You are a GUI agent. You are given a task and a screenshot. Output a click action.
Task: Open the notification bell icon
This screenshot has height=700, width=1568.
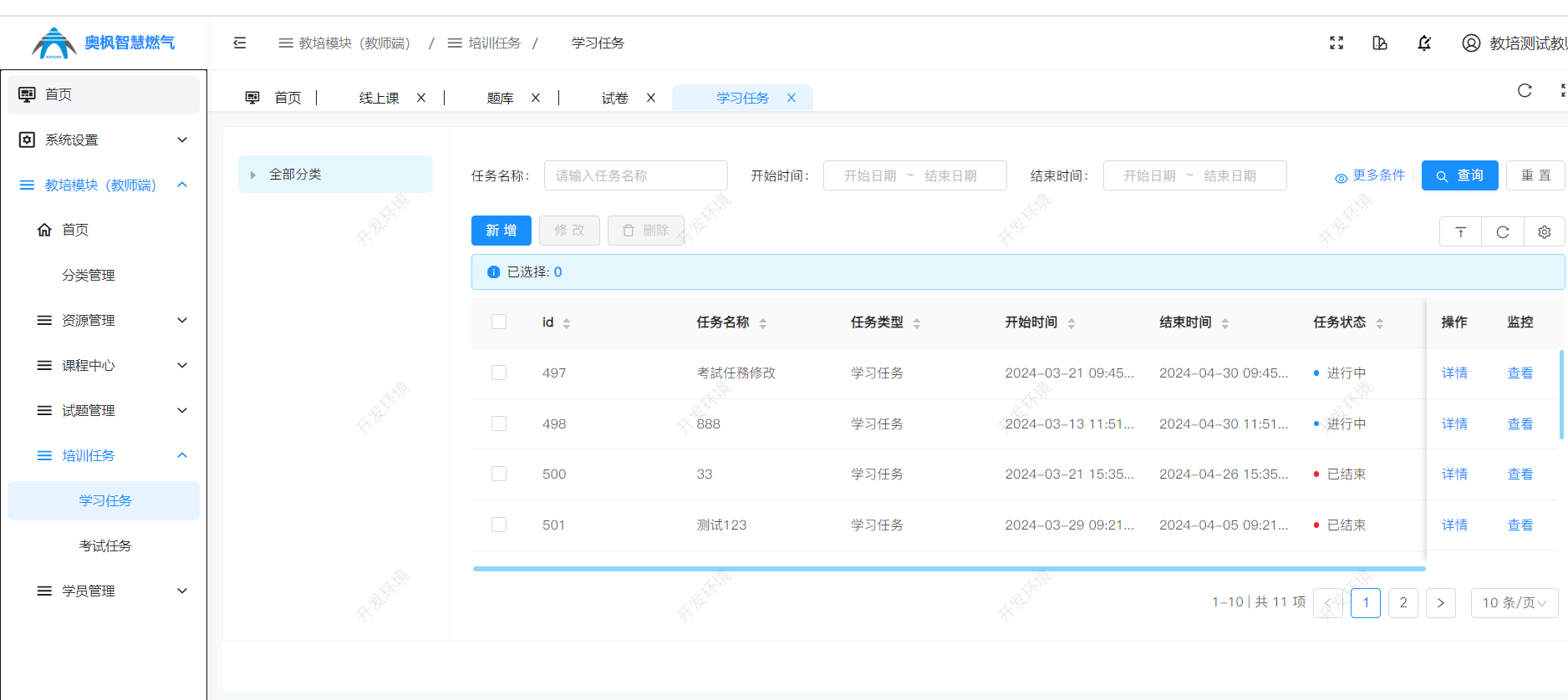1424,43
